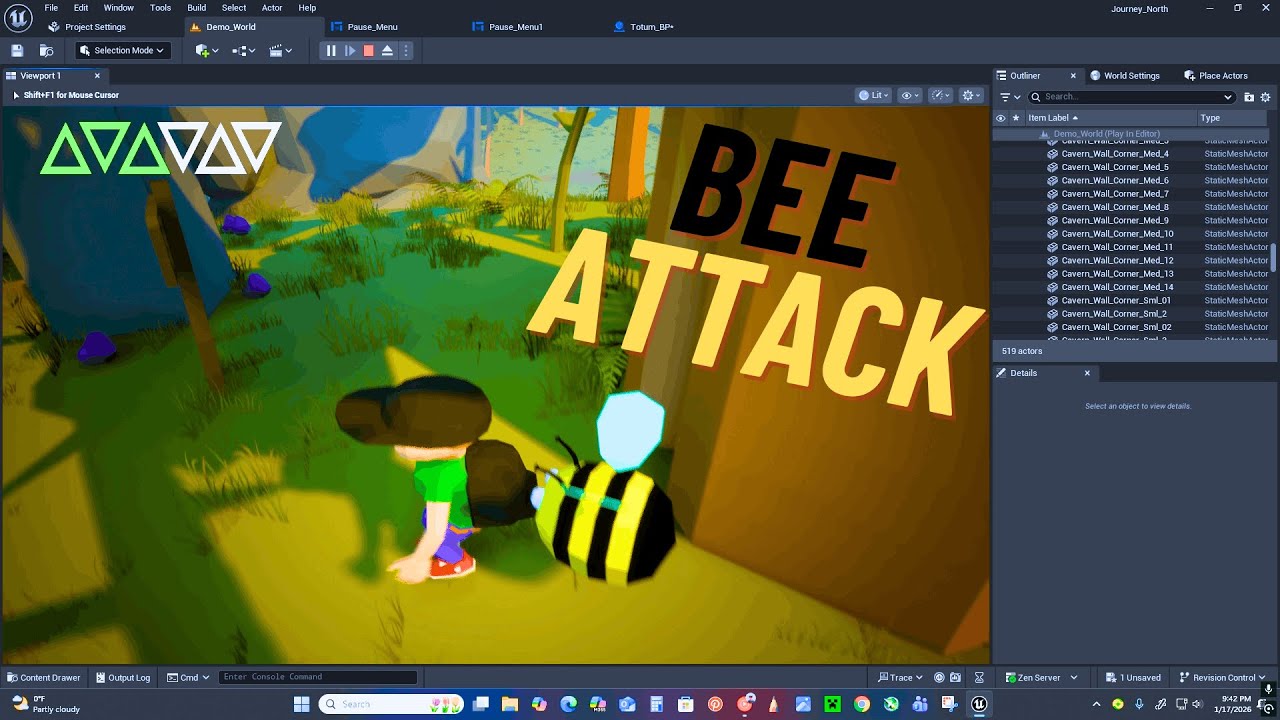Sort by Item Label column
The height and width of the screenshot is (720, 1280).
pos(1053,118)
